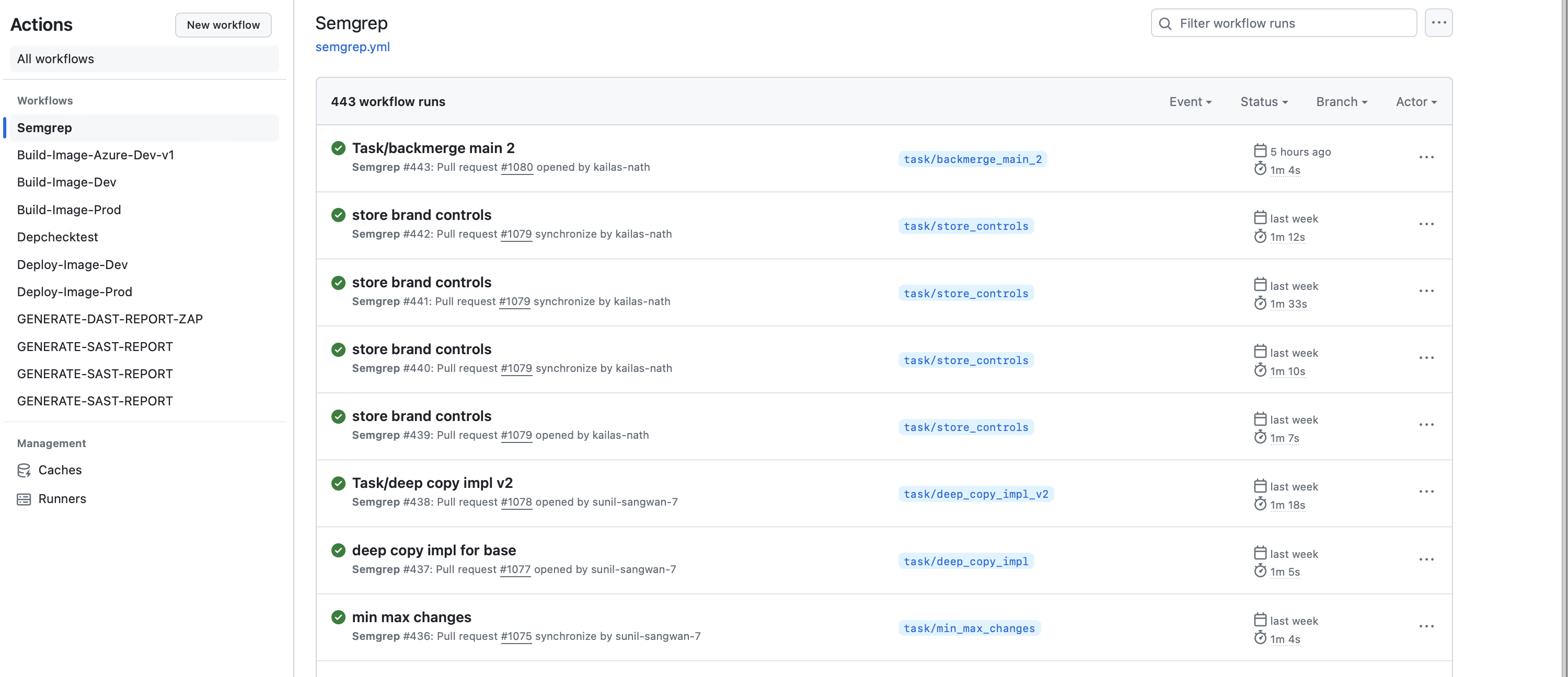Open pull request #1080
The height and width of the screenshot is (677, 1568).
click(x=516, y=167)
